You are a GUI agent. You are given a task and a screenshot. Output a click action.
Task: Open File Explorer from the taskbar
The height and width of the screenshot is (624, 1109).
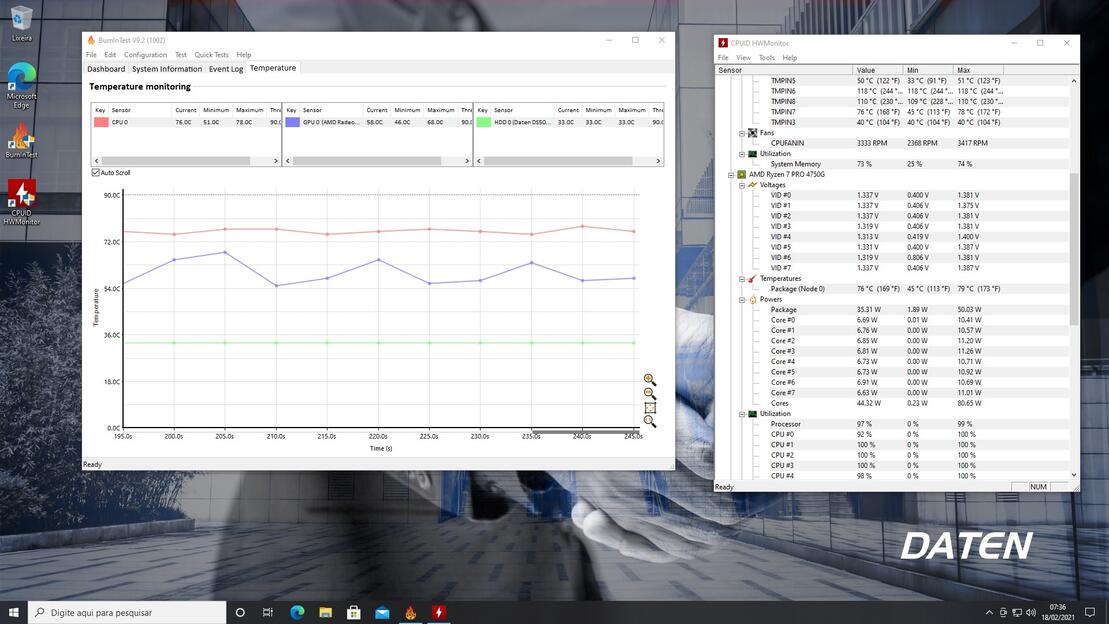pyautogui.click(x=325, y=612)
